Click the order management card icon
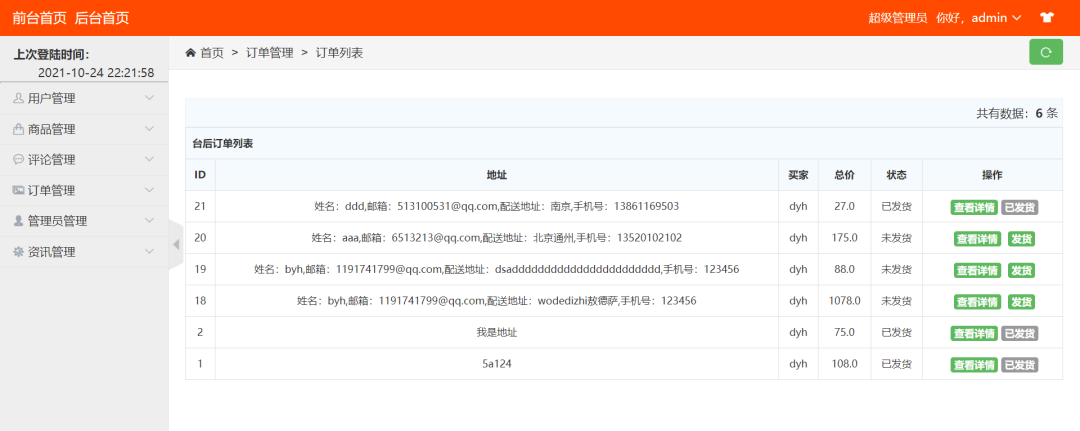Screen dimensions: 1080x431 click(x=19, y=190)
